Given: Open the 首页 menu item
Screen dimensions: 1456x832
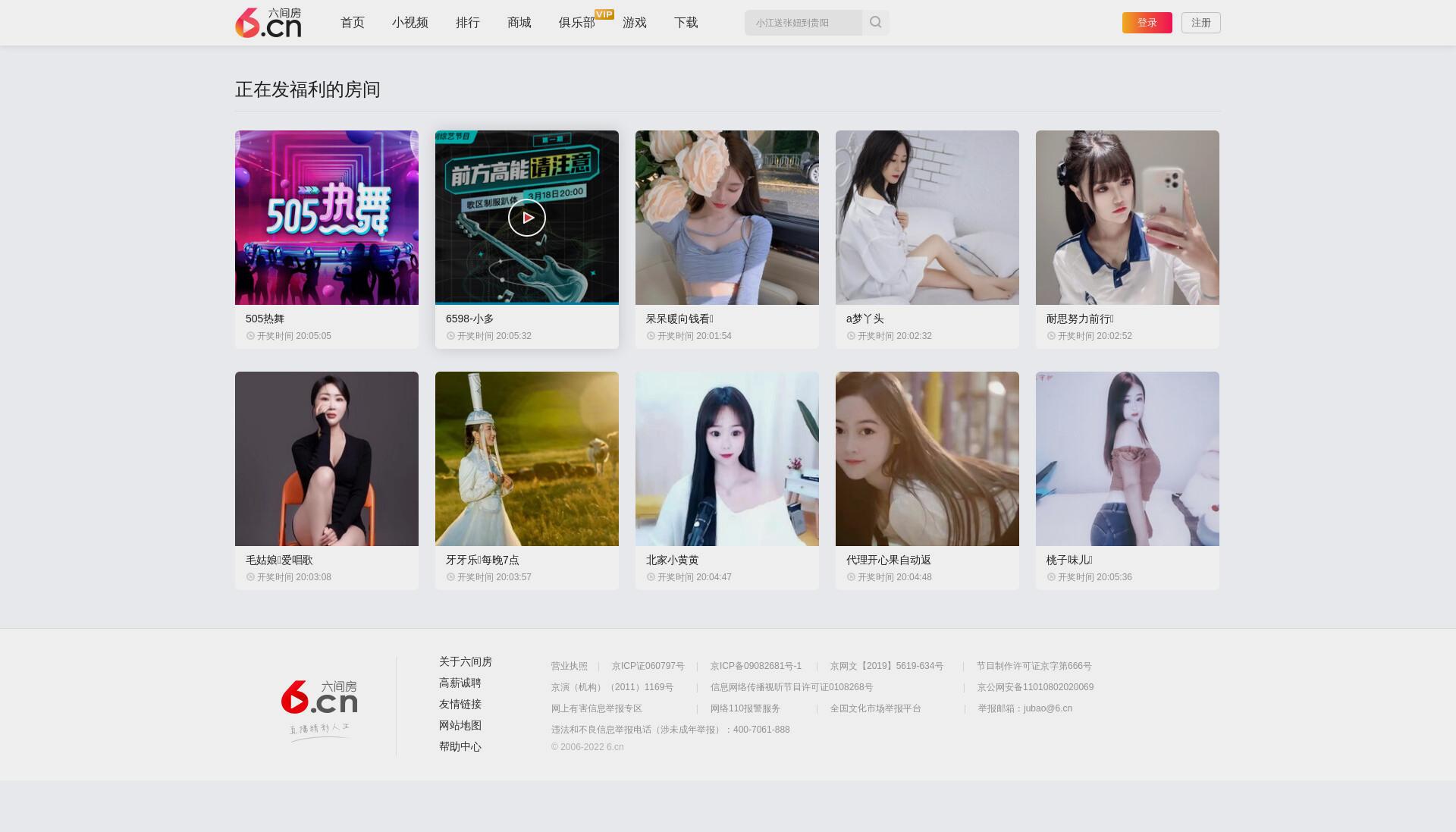Looking at the screenshot, I should point(353,23).
